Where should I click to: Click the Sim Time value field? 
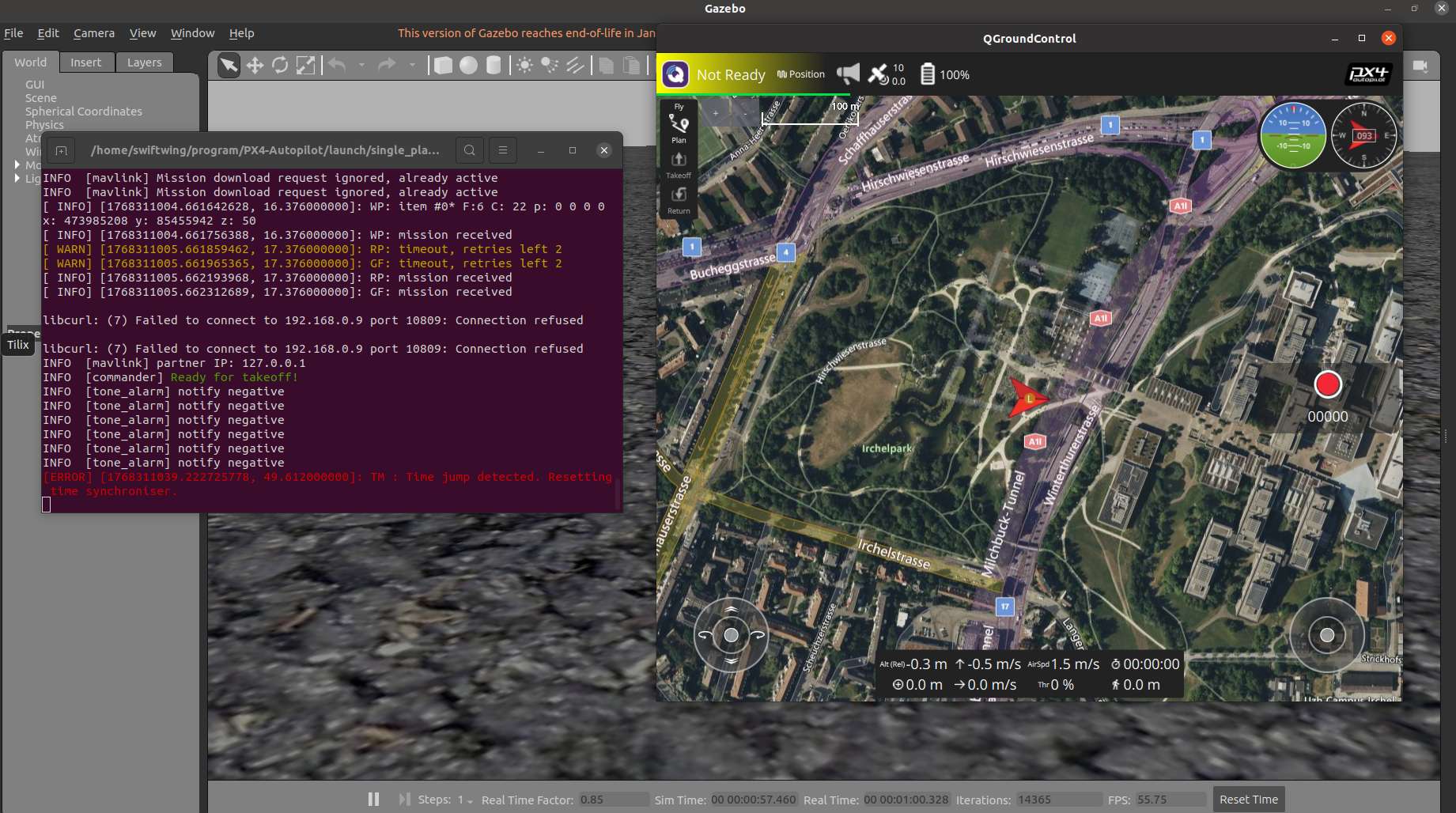pyautogui.click(x=754, y=800)
